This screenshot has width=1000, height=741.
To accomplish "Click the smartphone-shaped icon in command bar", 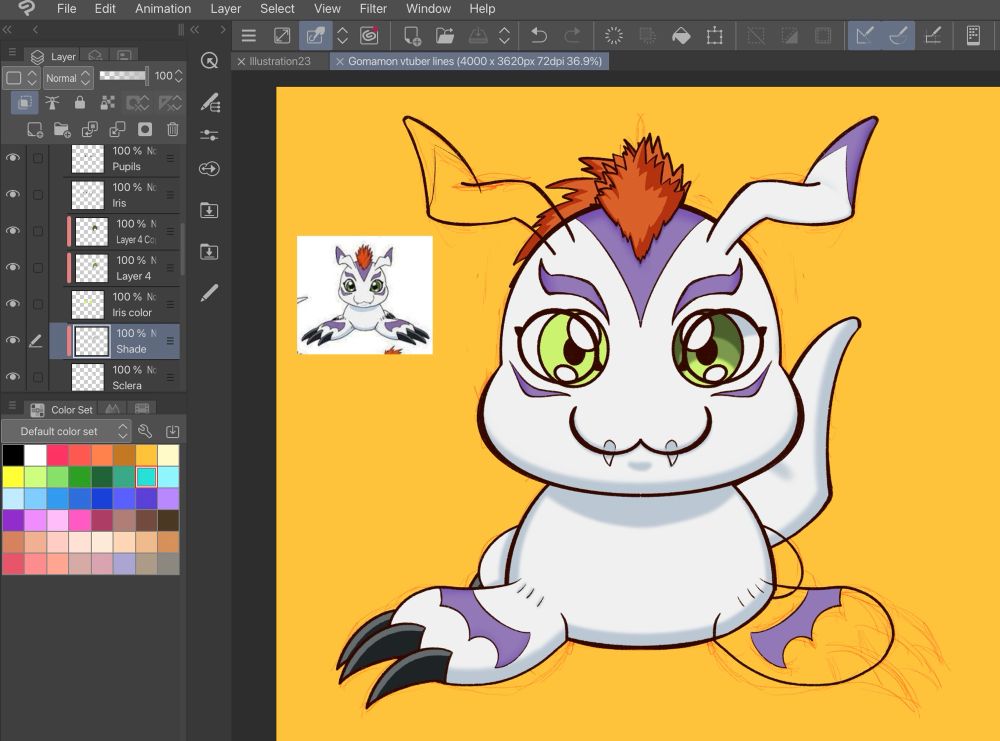I will tap(973, 36).
